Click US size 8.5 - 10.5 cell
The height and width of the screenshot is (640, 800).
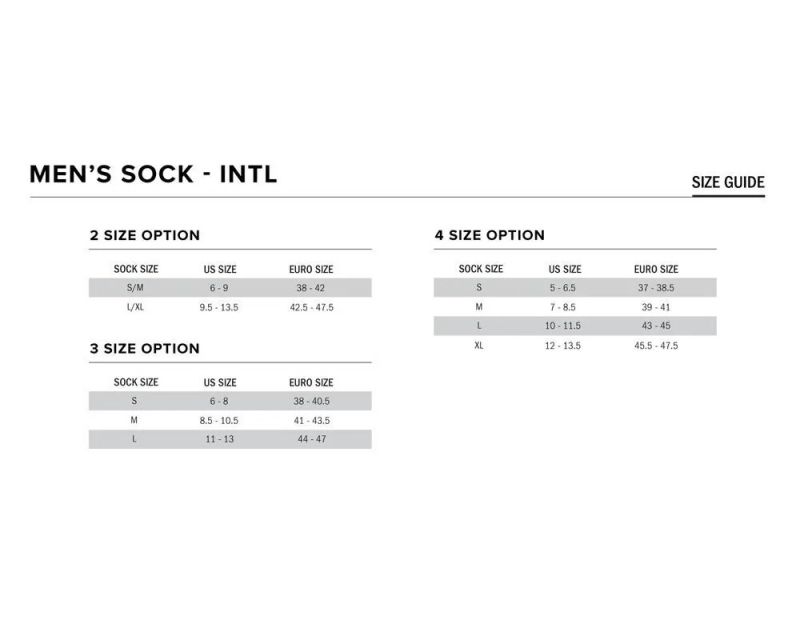(219, 420)
